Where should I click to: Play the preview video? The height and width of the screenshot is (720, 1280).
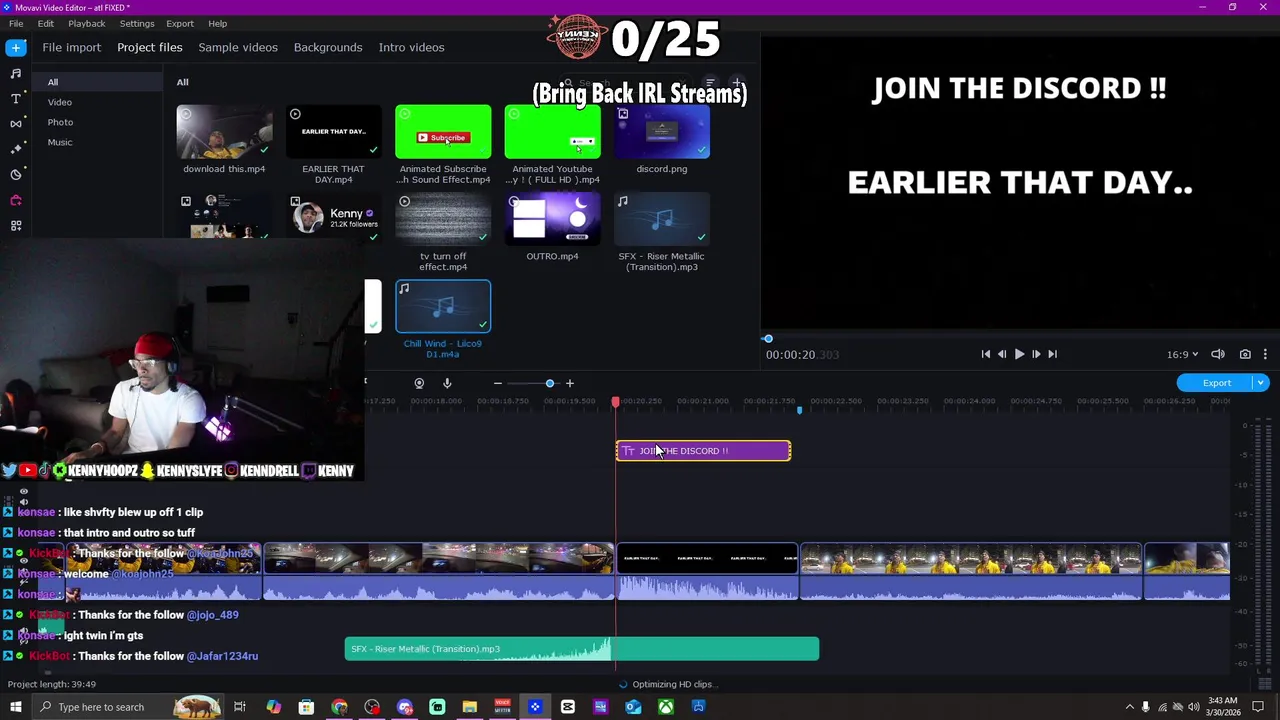point(1019,354)
